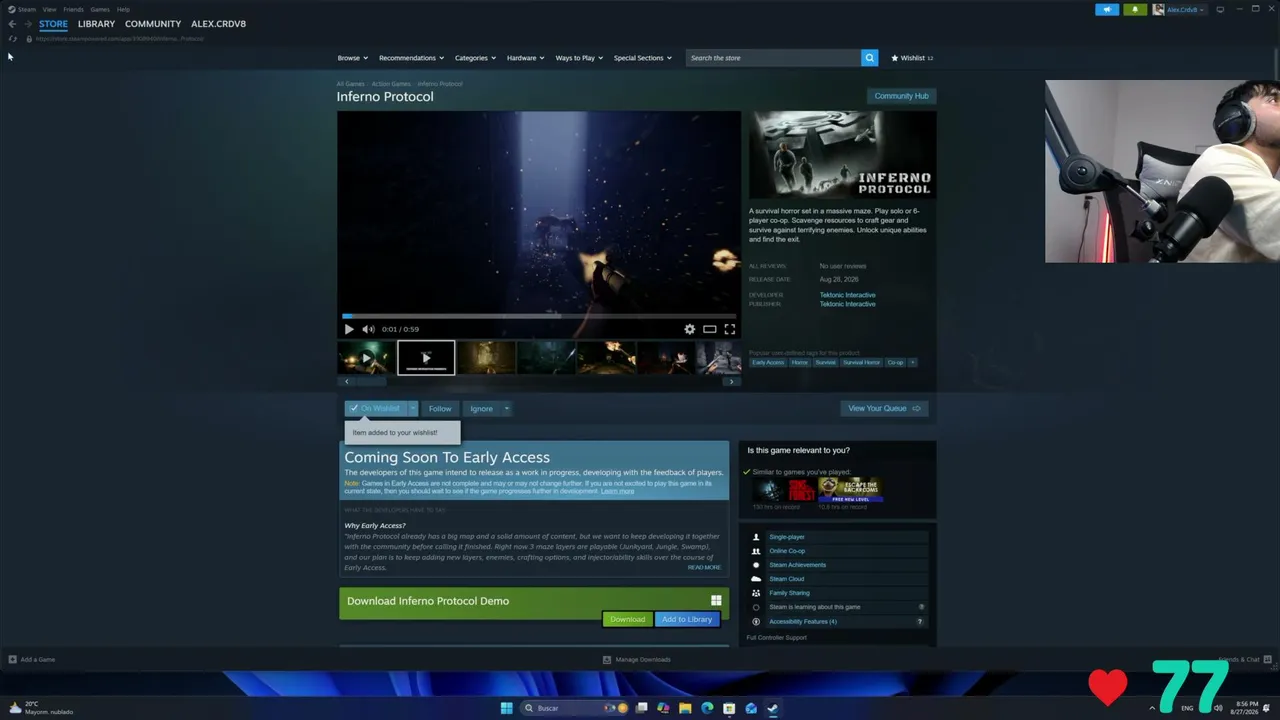Open the Online Co-op feature link
Image resolution: width=1280 pixels, height=720 pixels.
787,551
